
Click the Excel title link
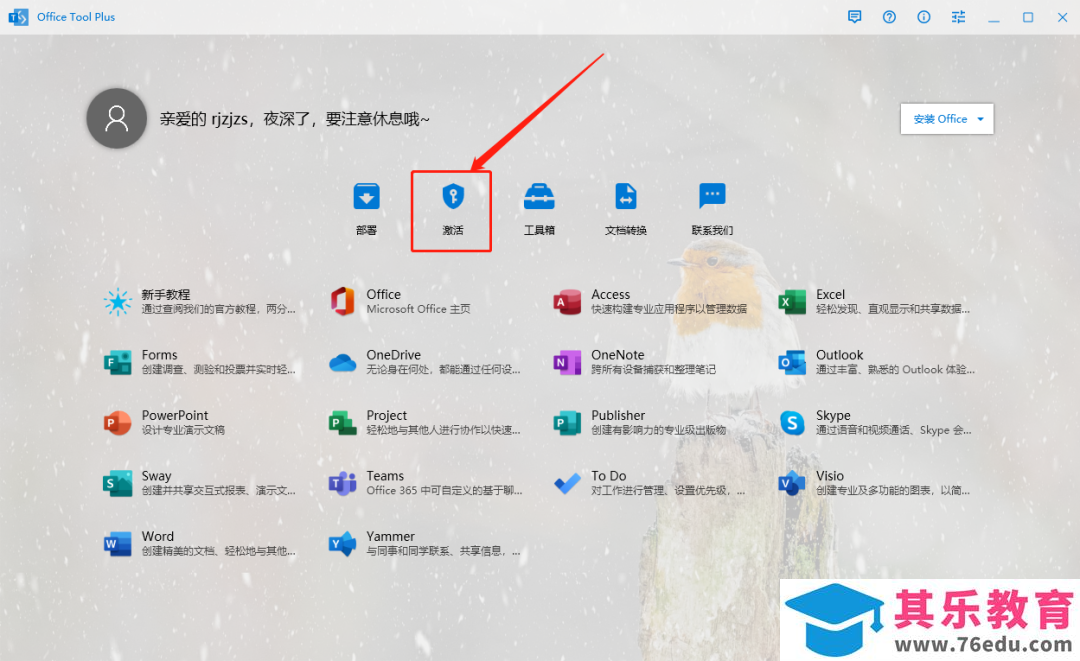click(831, 294)
